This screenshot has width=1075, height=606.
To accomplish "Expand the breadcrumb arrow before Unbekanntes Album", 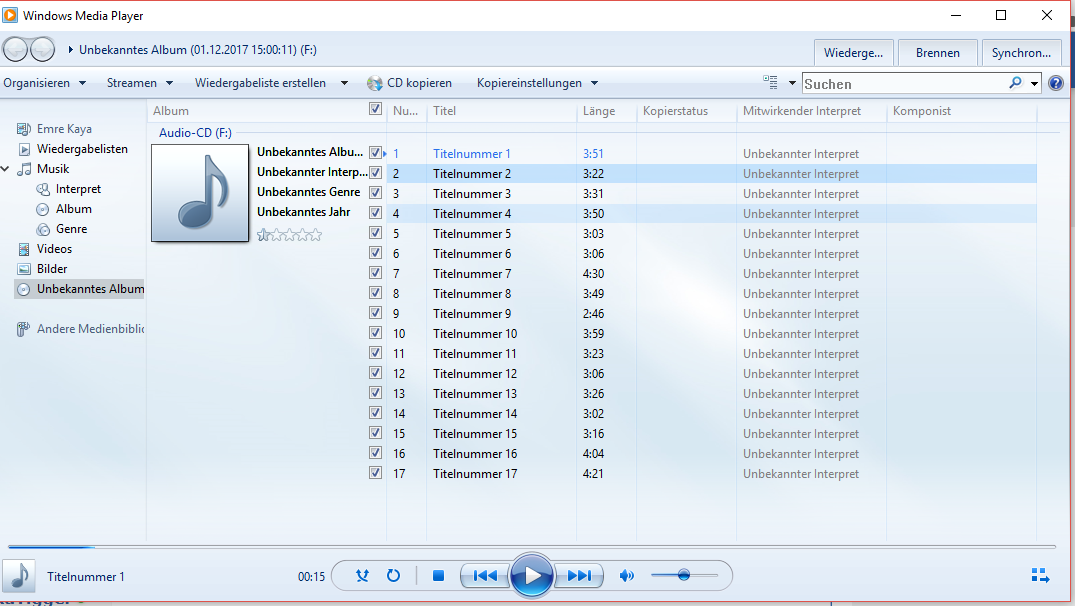I will (x=70, y=50).
